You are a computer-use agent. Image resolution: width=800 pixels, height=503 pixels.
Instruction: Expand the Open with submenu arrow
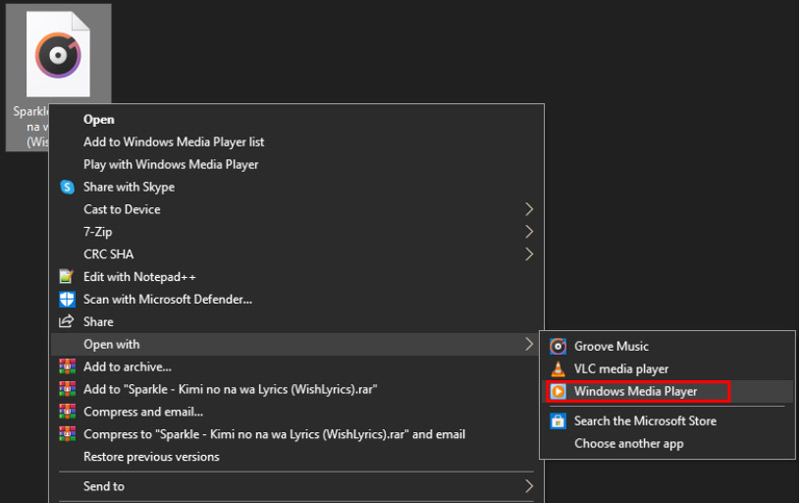pos(529,344)
